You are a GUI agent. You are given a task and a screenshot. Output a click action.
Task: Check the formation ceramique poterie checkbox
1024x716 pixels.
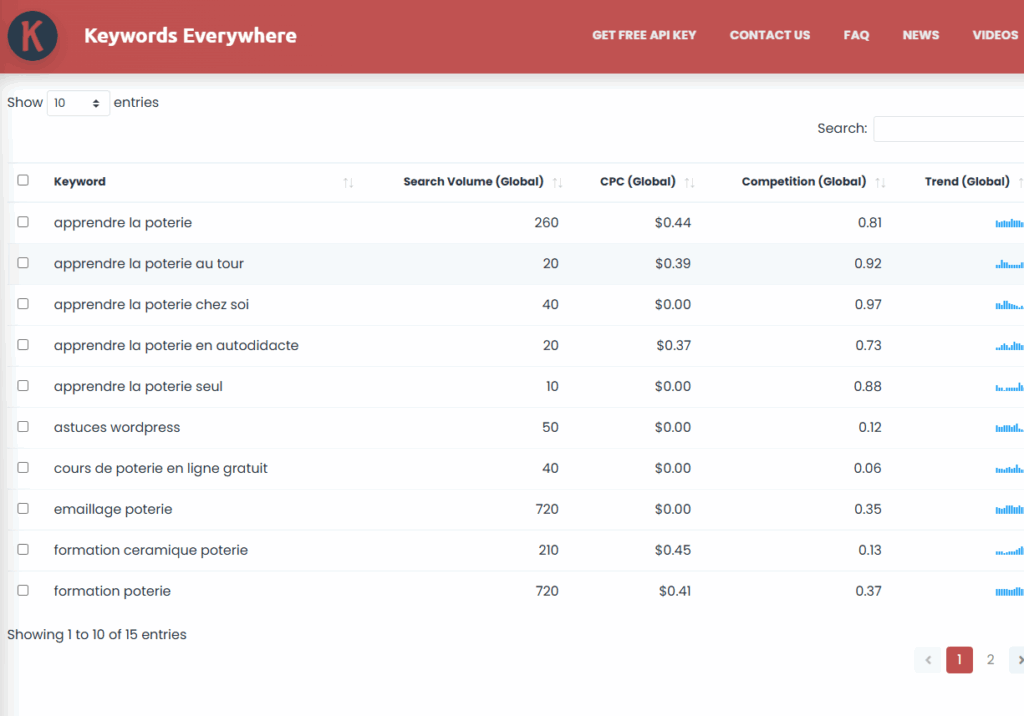click(23, 549)
